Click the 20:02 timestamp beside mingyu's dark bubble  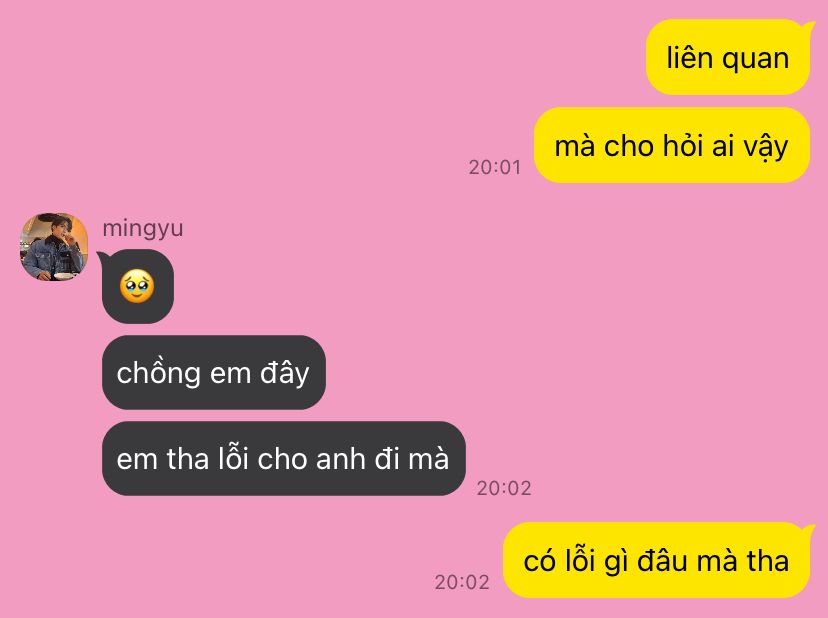pyautogui.click(x=504, y=489)
